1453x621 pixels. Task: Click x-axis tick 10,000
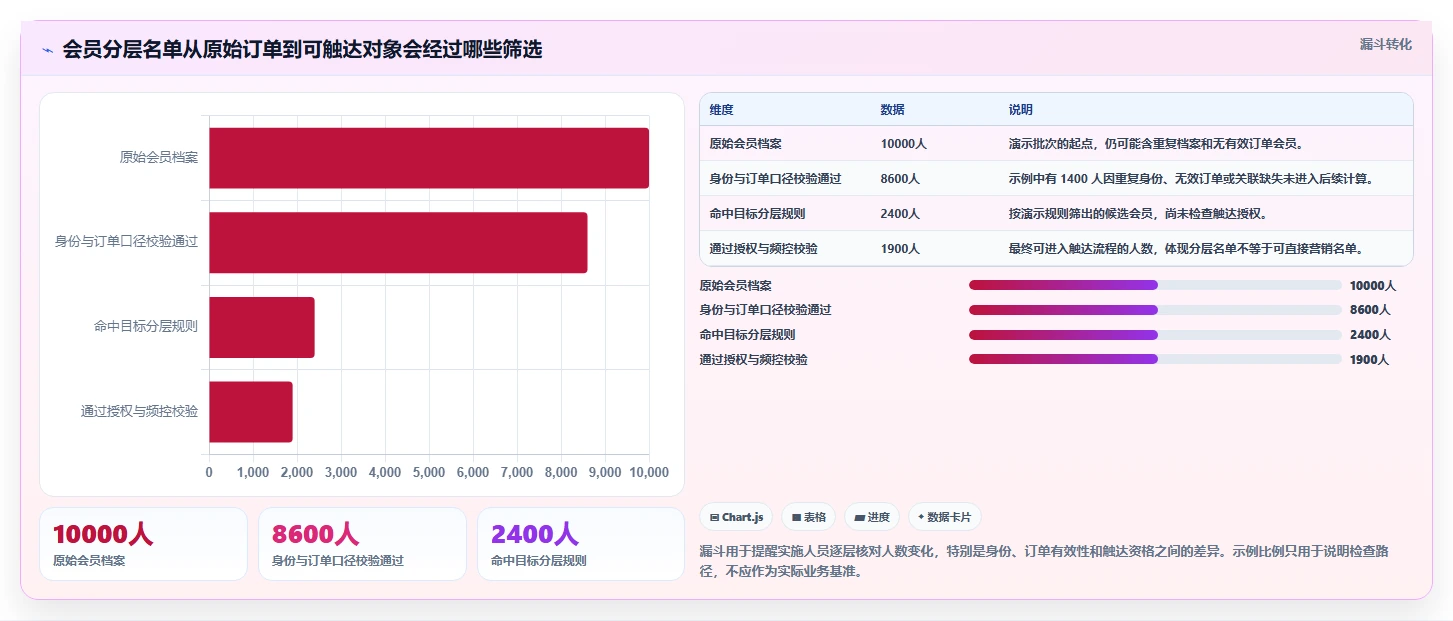649,472
